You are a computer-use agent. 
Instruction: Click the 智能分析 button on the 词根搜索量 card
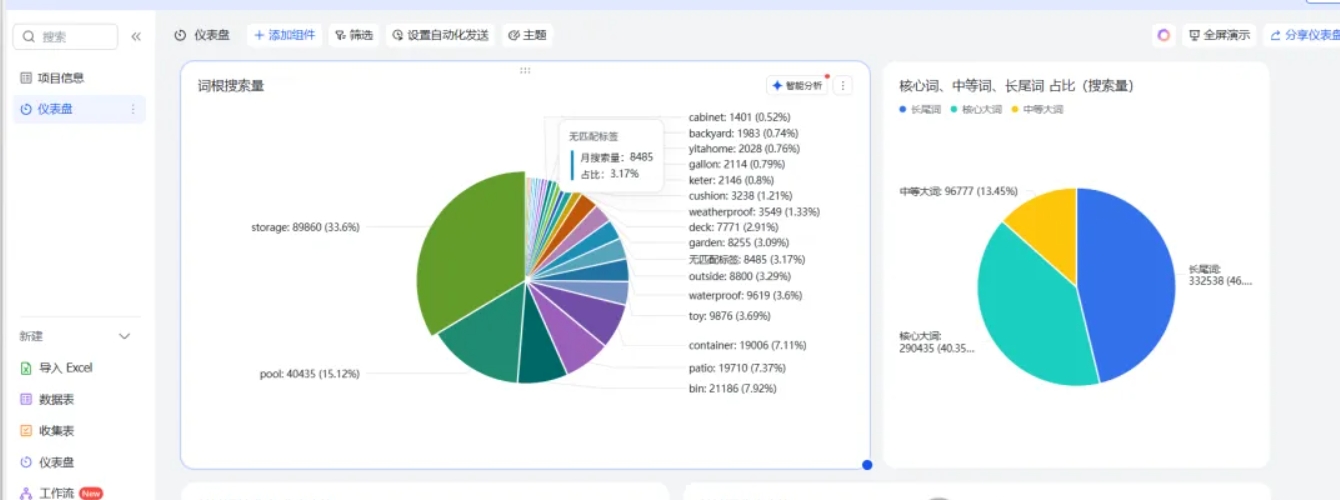(797, 86)
